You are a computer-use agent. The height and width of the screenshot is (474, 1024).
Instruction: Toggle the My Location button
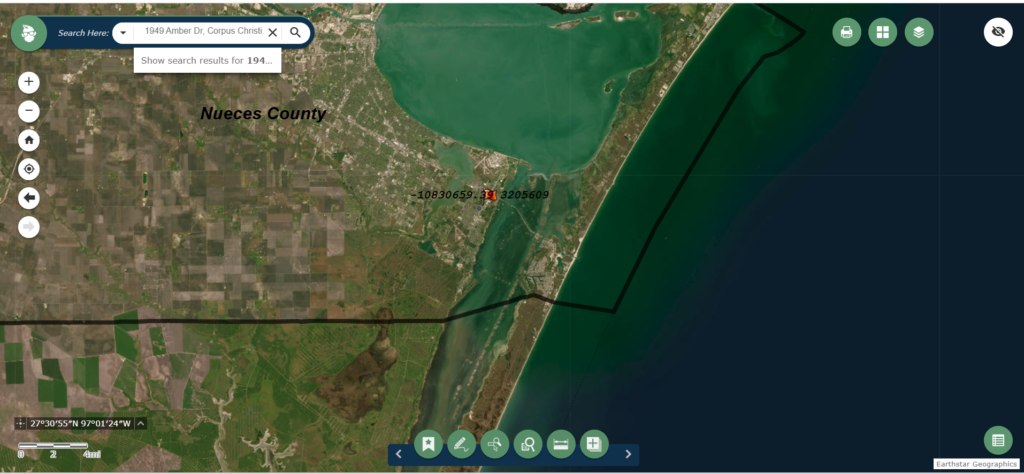point(29,170)
